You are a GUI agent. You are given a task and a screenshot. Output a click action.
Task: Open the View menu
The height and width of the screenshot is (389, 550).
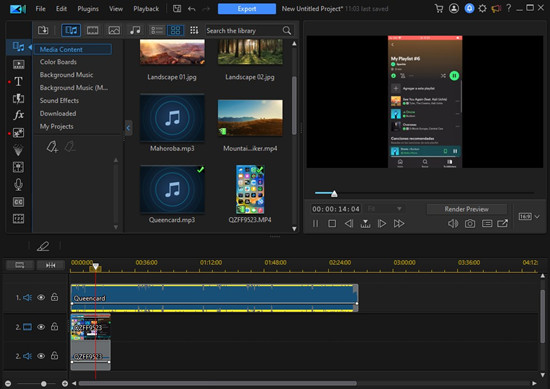pos(116,9)
